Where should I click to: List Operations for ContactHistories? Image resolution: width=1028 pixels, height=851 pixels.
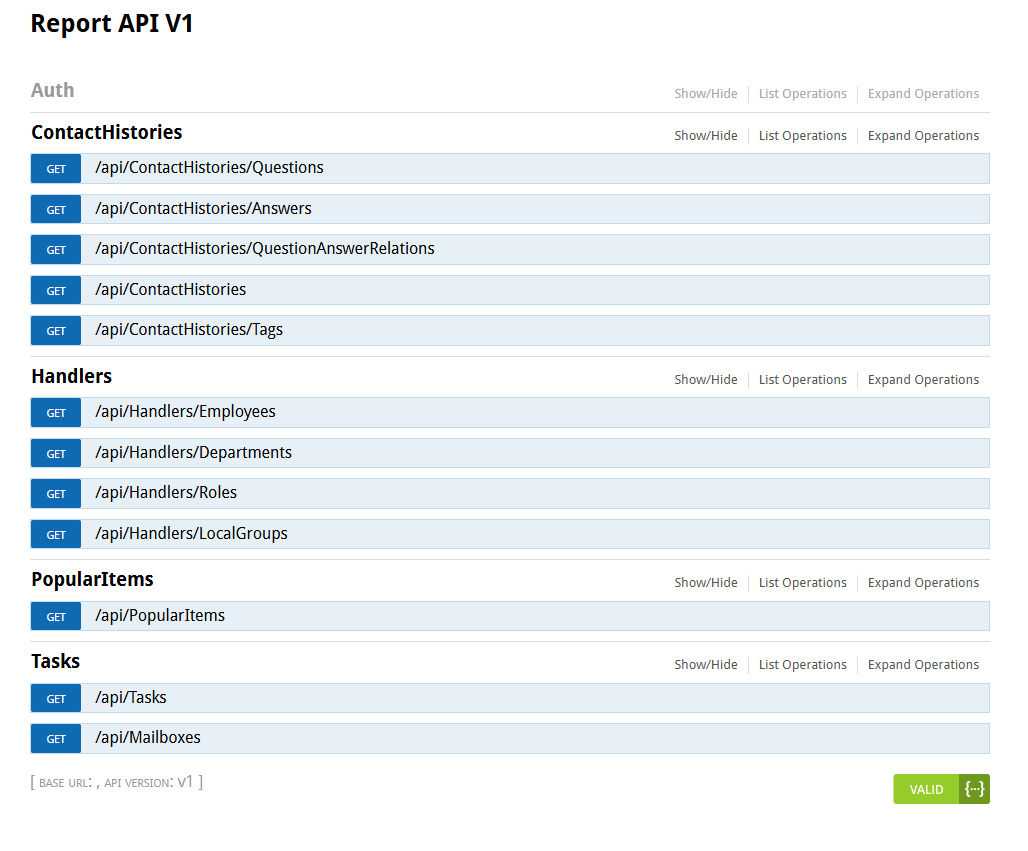point(802,136)
